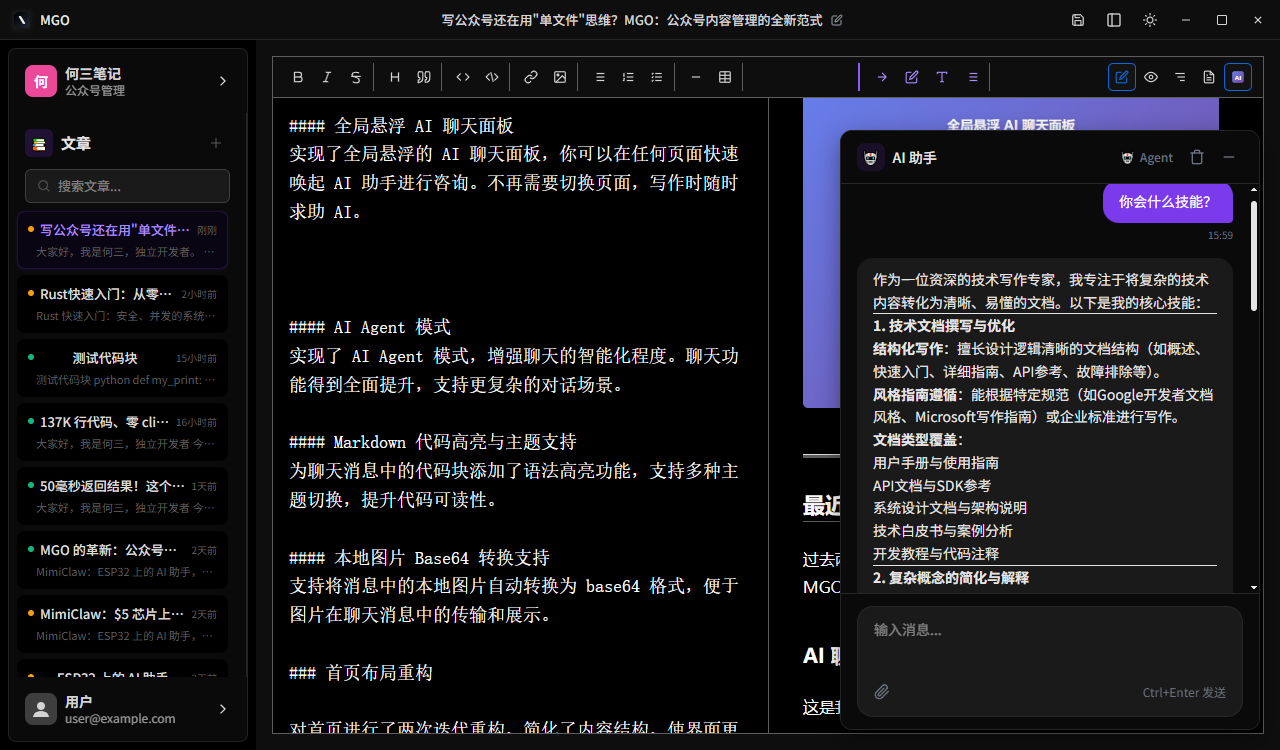The height and width of the screenshot is (750, 1280).
Task: Attach a file in the AI chat
Action: coord(881,691)
